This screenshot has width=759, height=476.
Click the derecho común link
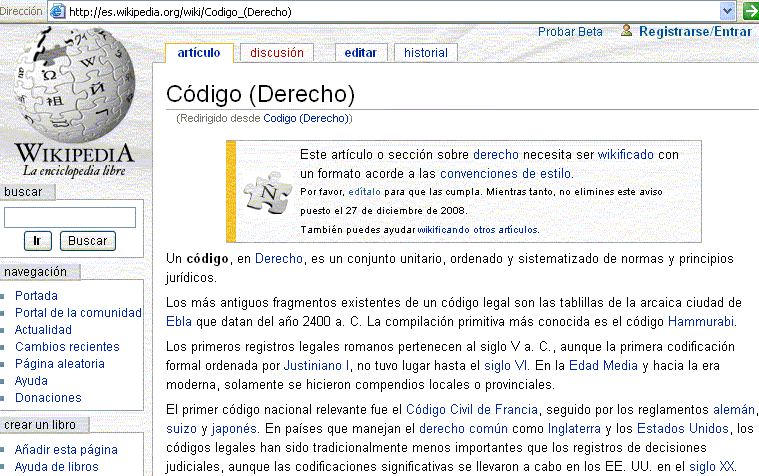tap(463, 429)
